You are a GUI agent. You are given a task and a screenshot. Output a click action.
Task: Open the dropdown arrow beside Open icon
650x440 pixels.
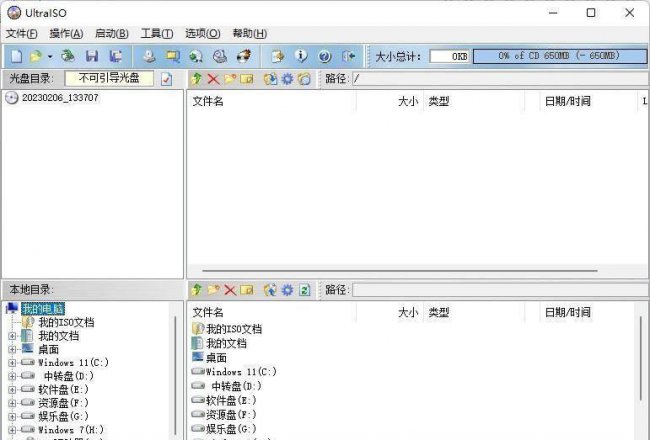[x=50, y=56]
